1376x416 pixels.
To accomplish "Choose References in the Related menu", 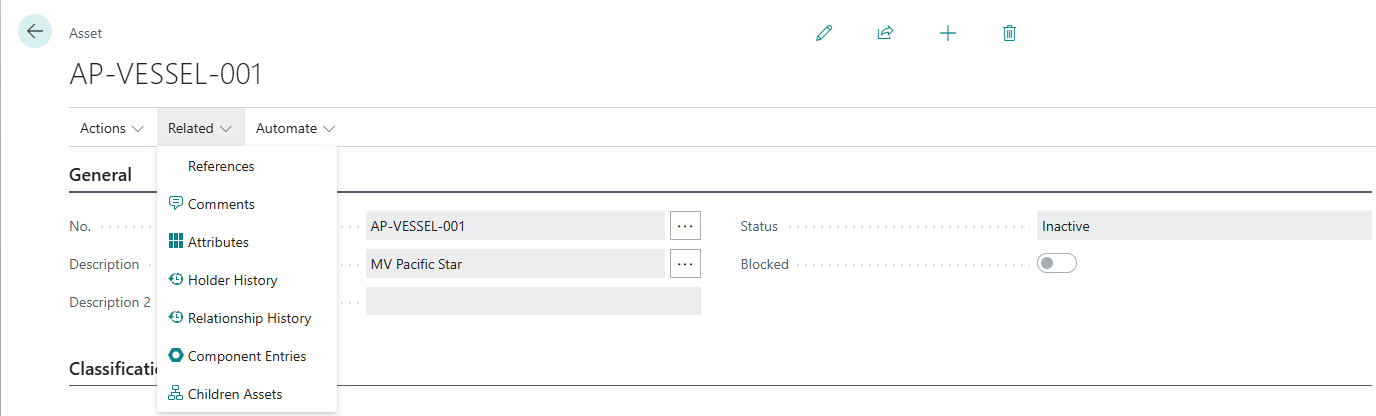I will tap(221, 166).
